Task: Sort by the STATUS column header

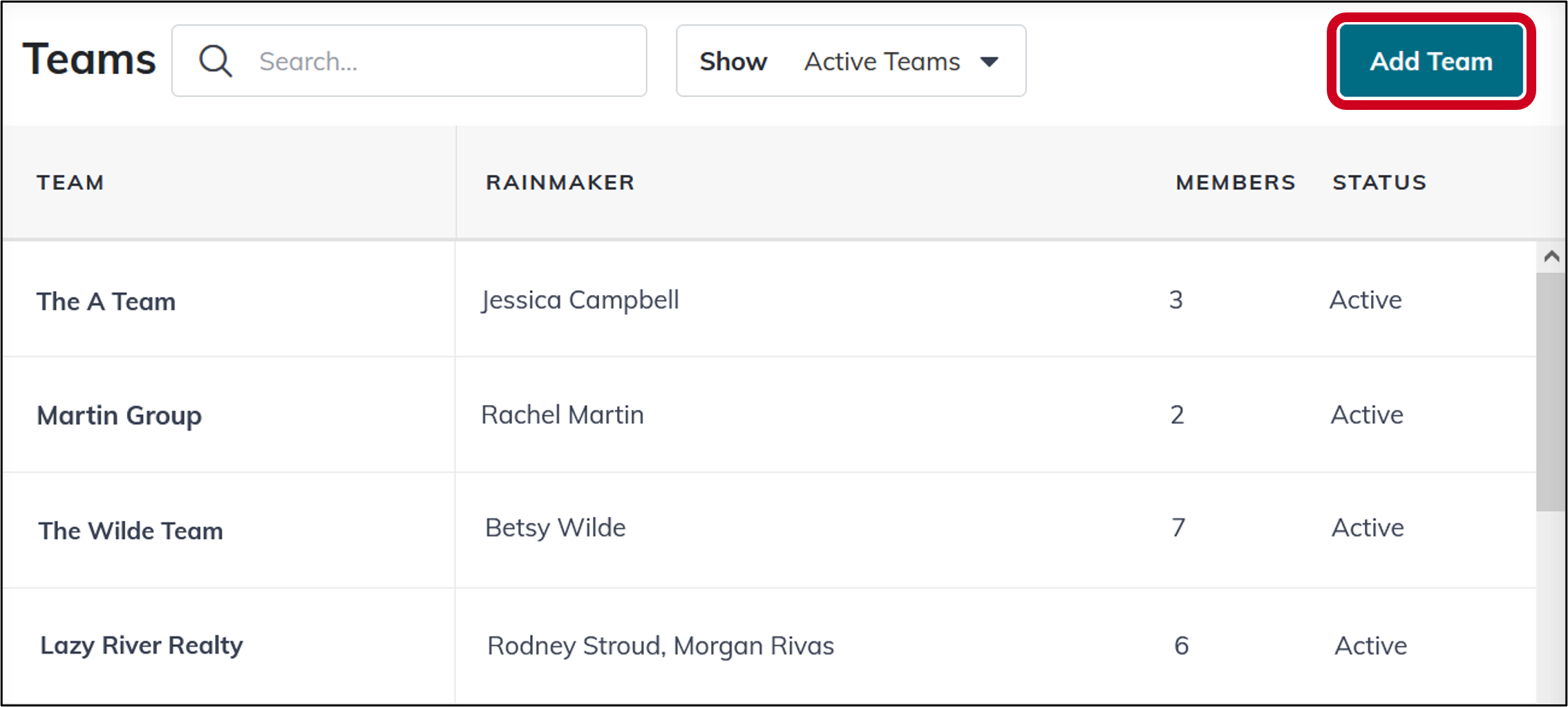Action: click(x=1379, y=182)
